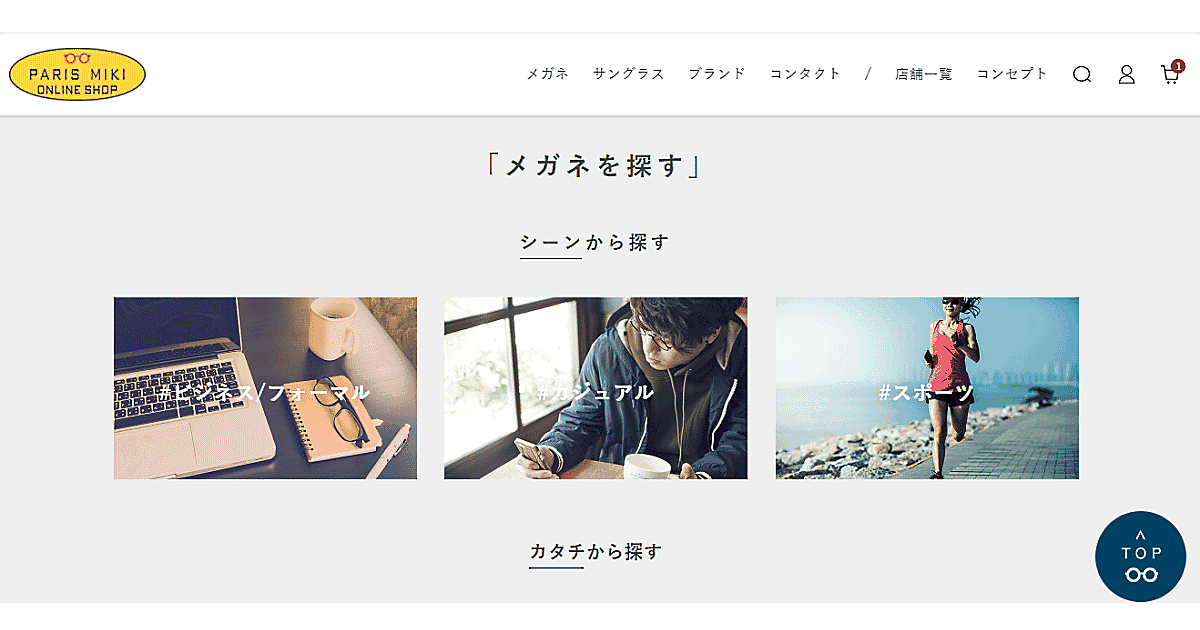This screenshot has width=1200, height=630.
Task: Click the TOP back-to-top button
Action: pyautogui.click(x=1141, y=557)
